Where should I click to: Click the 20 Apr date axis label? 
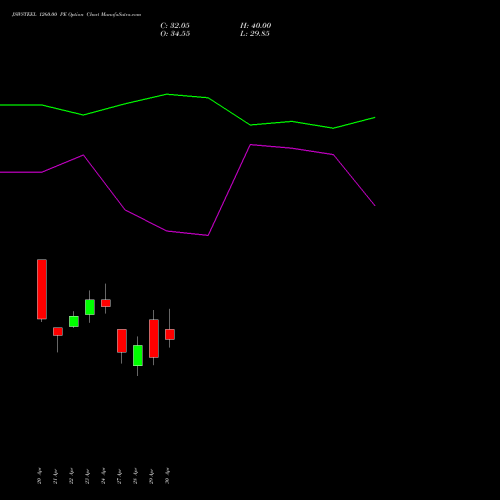pyautogui.click(x=39, y=476)
